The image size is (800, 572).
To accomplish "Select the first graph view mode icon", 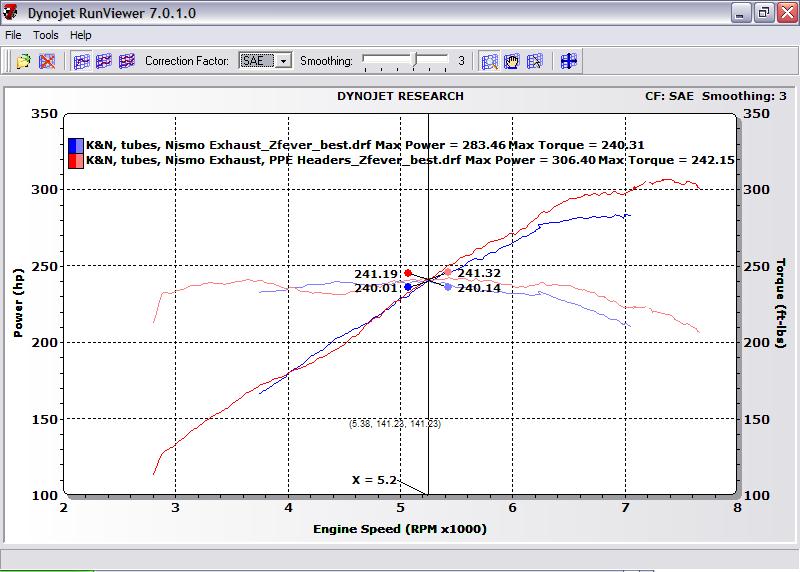I will pyautogui.click(x=82, y=61).
